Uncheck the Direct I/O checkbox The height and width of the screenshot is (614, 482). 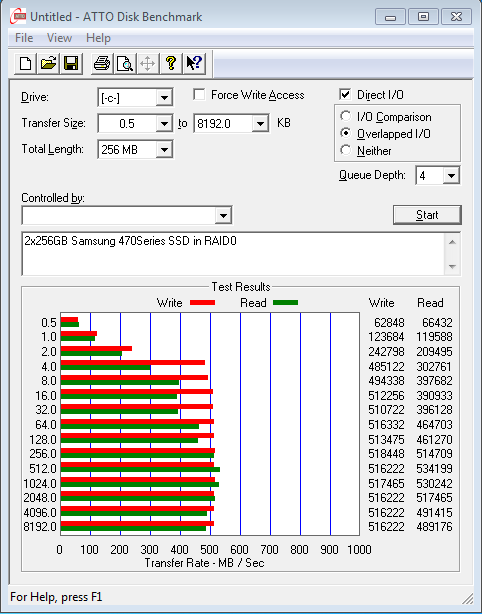345,94
